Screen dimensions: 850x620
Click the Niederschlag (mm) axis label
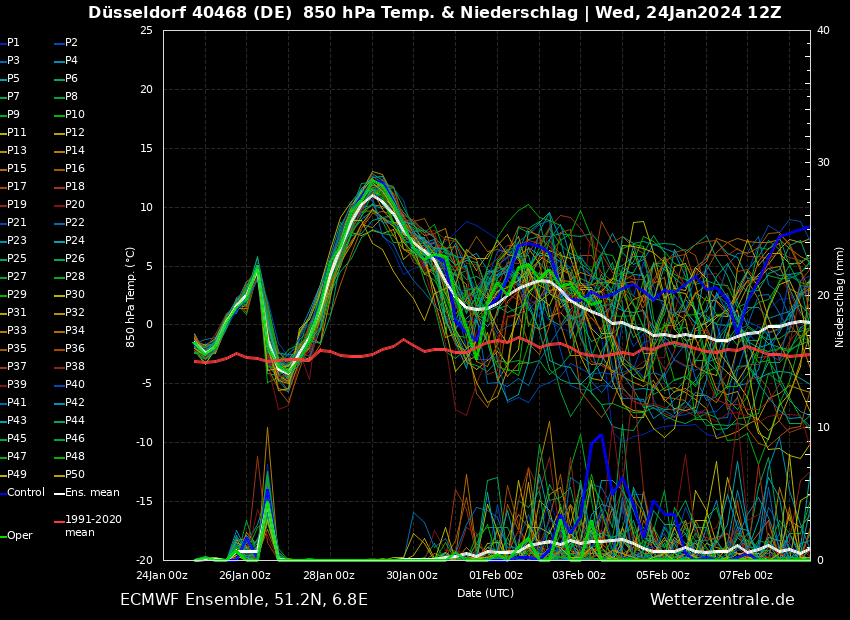pyautogui.click(x=840, y=296)
